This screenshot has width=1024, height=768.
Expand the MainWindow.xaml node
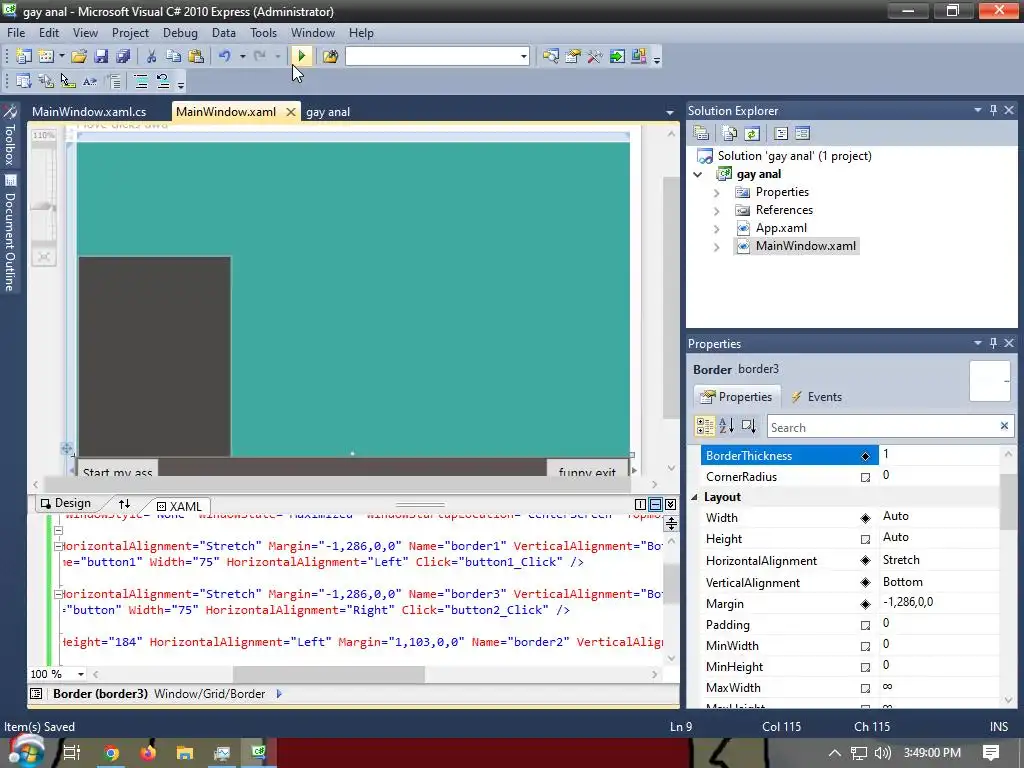click(x=716, y=247)
